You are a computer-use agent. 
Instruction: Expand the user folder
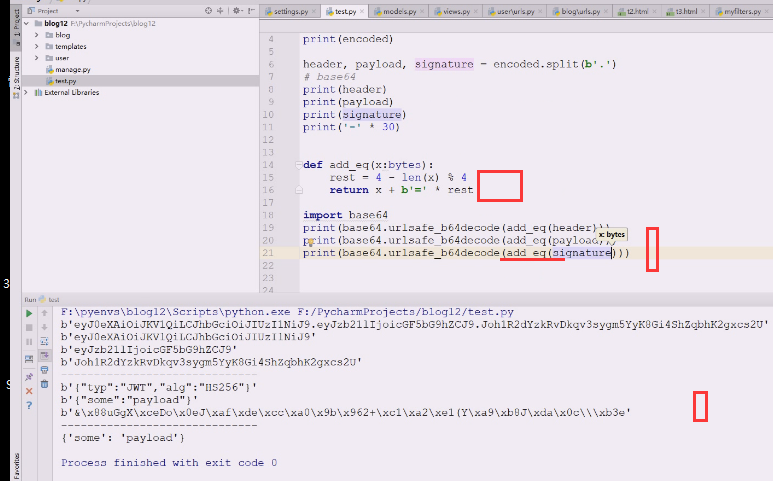pos(36,58)
